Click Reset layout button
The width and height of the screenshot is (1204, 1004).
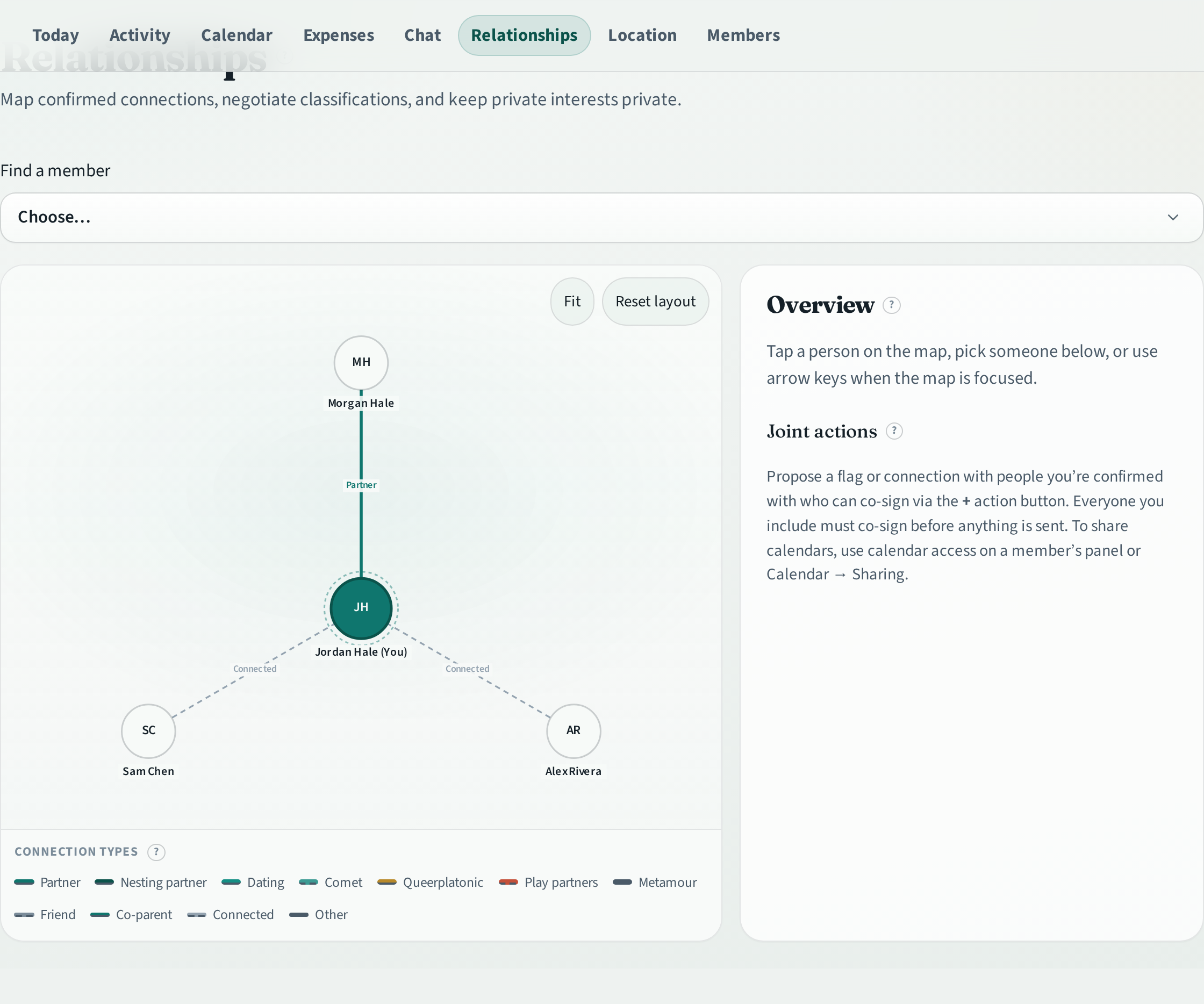(655, 302)
